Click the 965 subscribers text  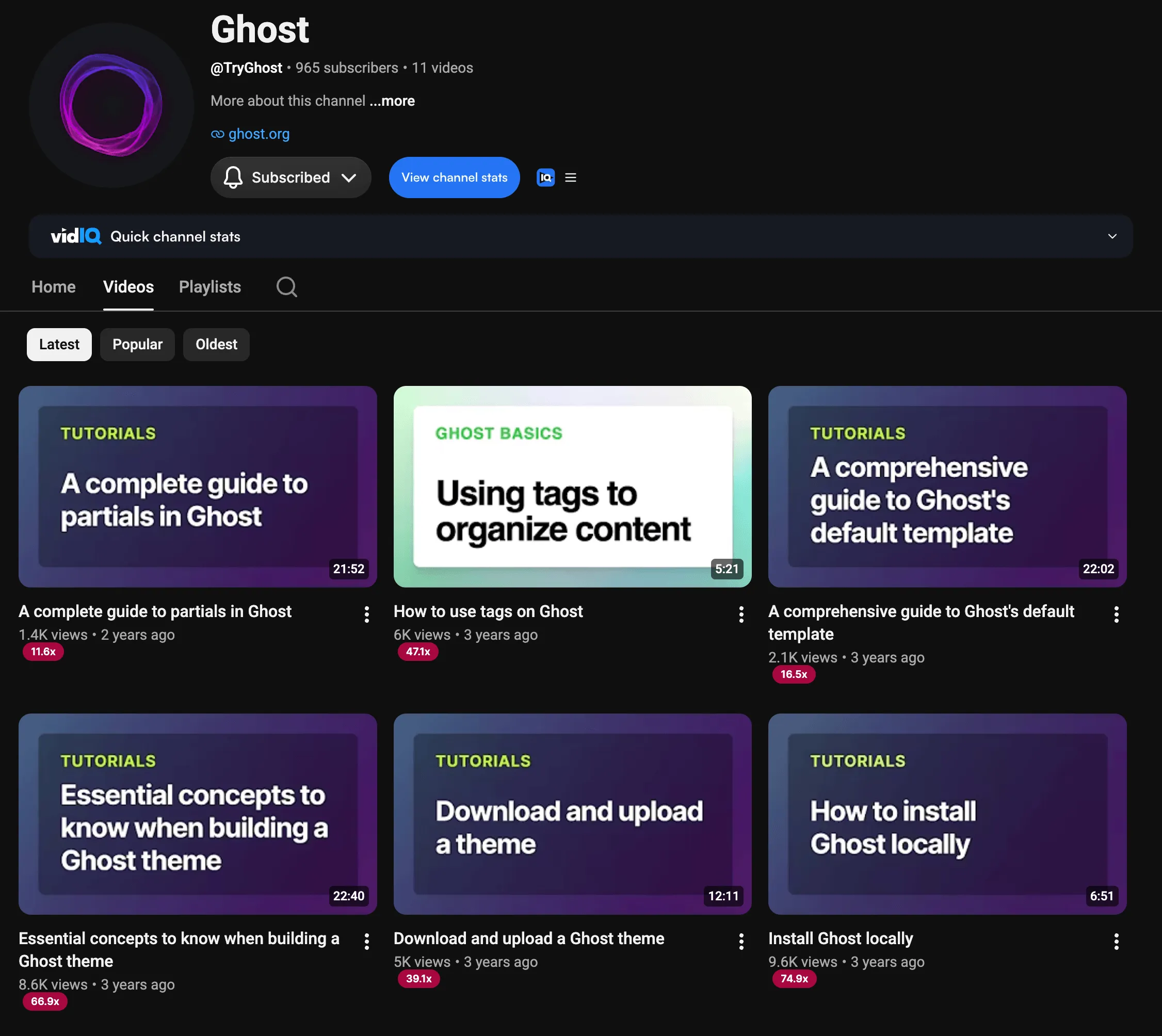pyautogui.click(x=347, y=68)
